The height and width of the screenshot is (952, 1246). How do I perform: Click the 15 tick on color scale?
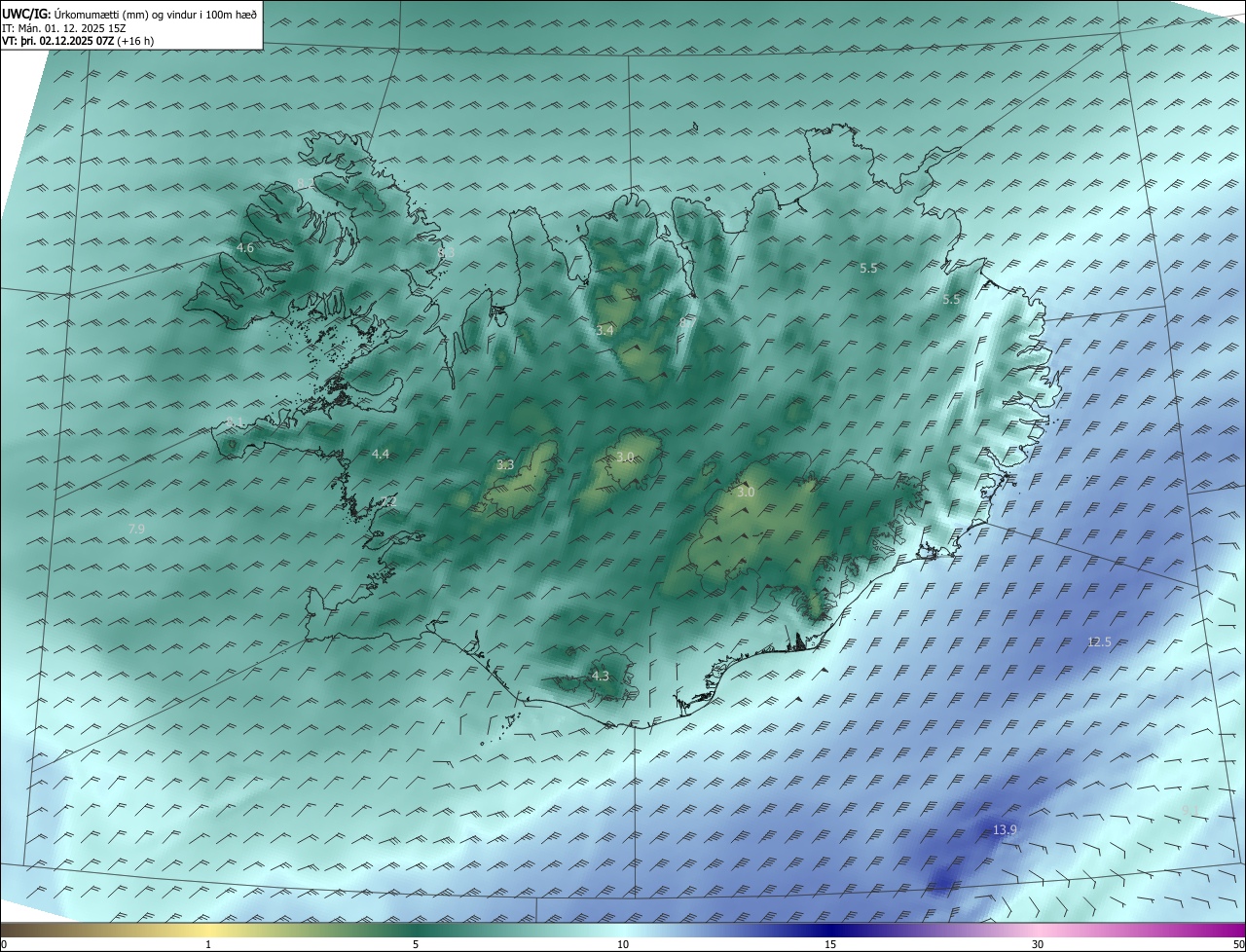830,944
